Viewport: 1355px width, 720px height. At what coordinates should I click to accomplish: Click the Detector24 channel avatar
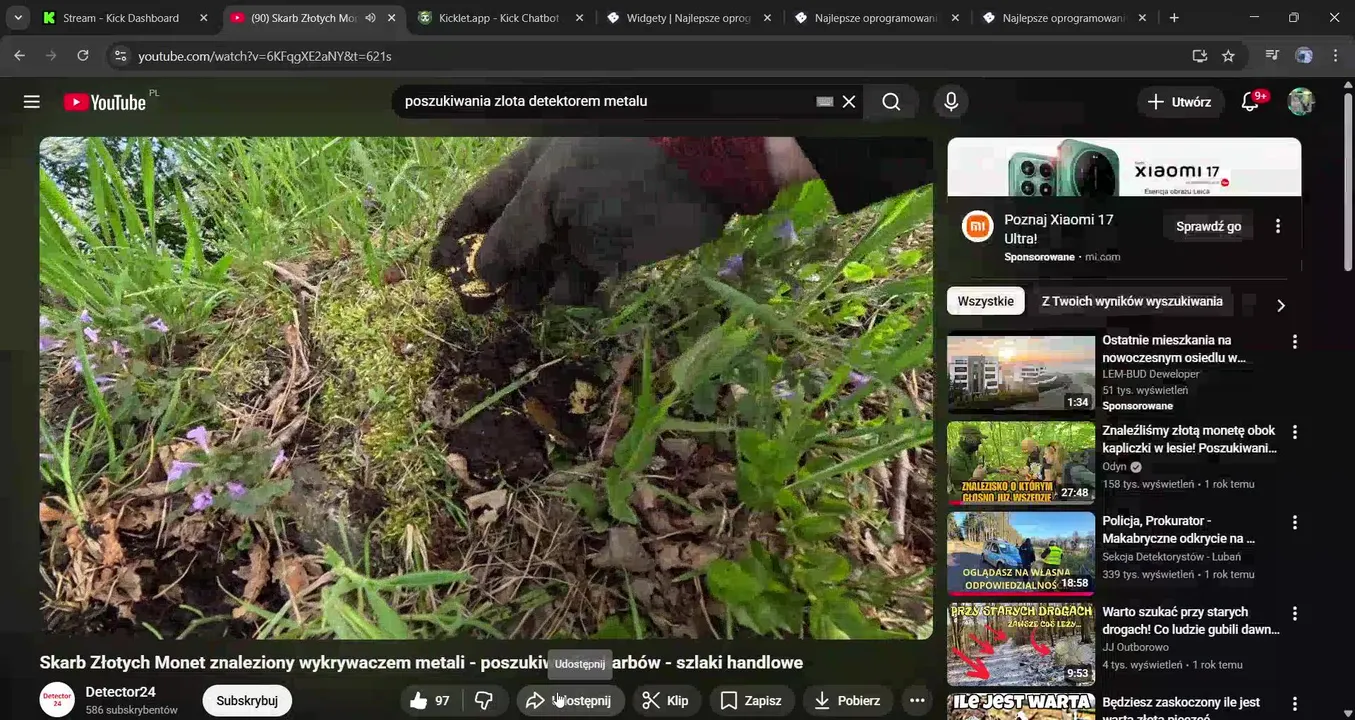pyautogui.click(x=57, y=700)
